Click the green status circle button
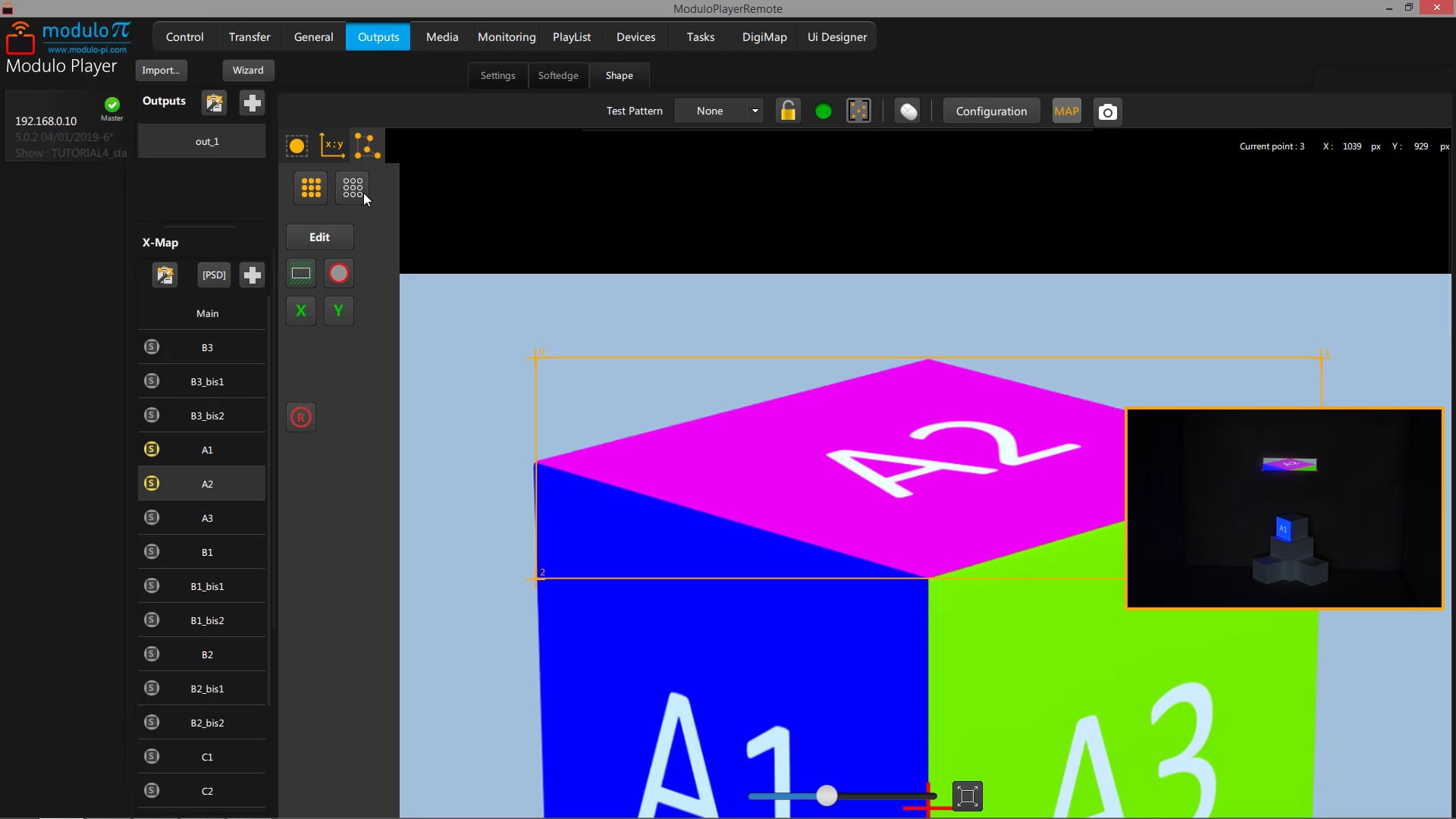The width and height of the screenshot is (1456, 819). 823,111
